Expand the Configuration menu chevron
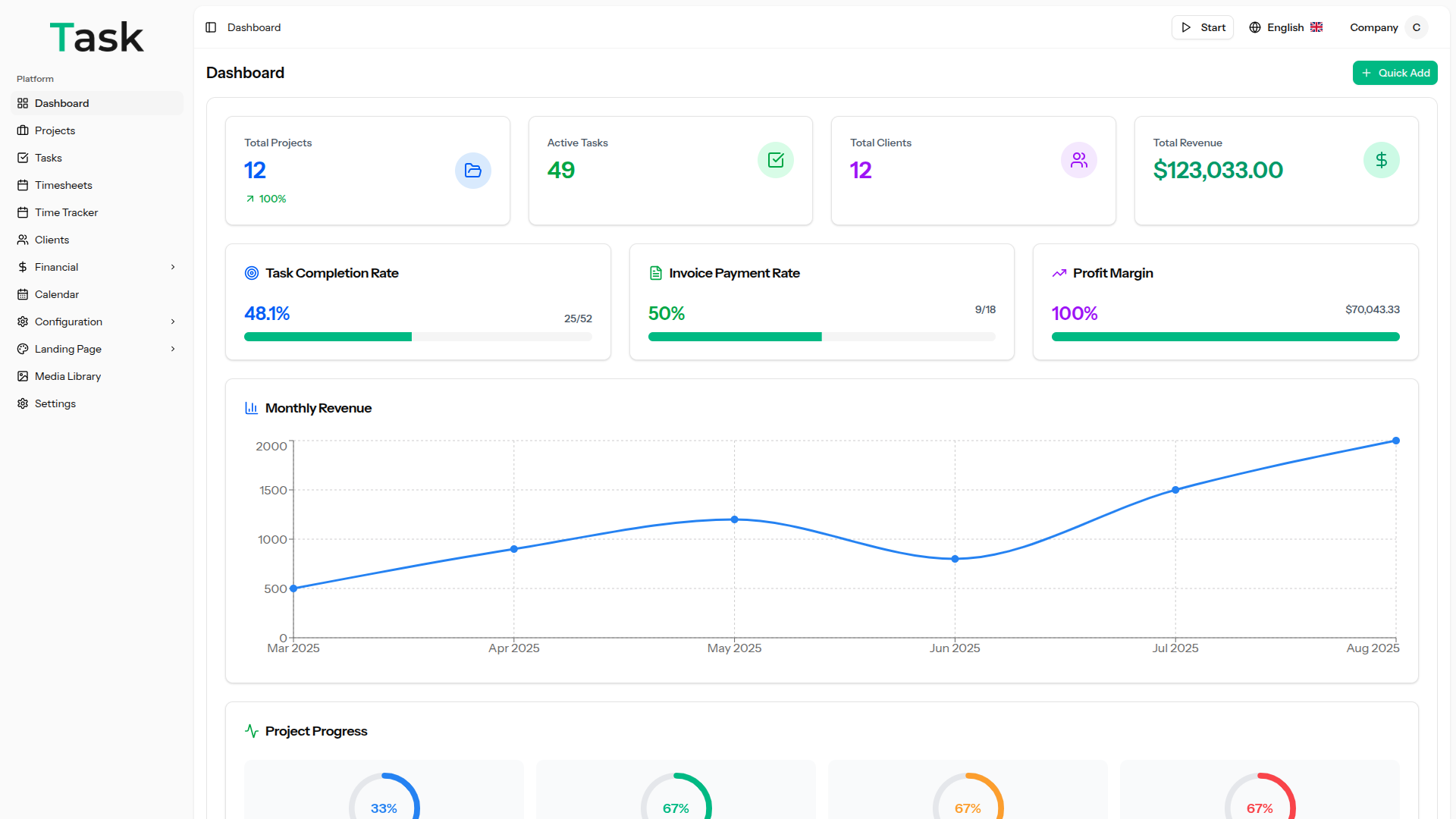 (173, 322)
